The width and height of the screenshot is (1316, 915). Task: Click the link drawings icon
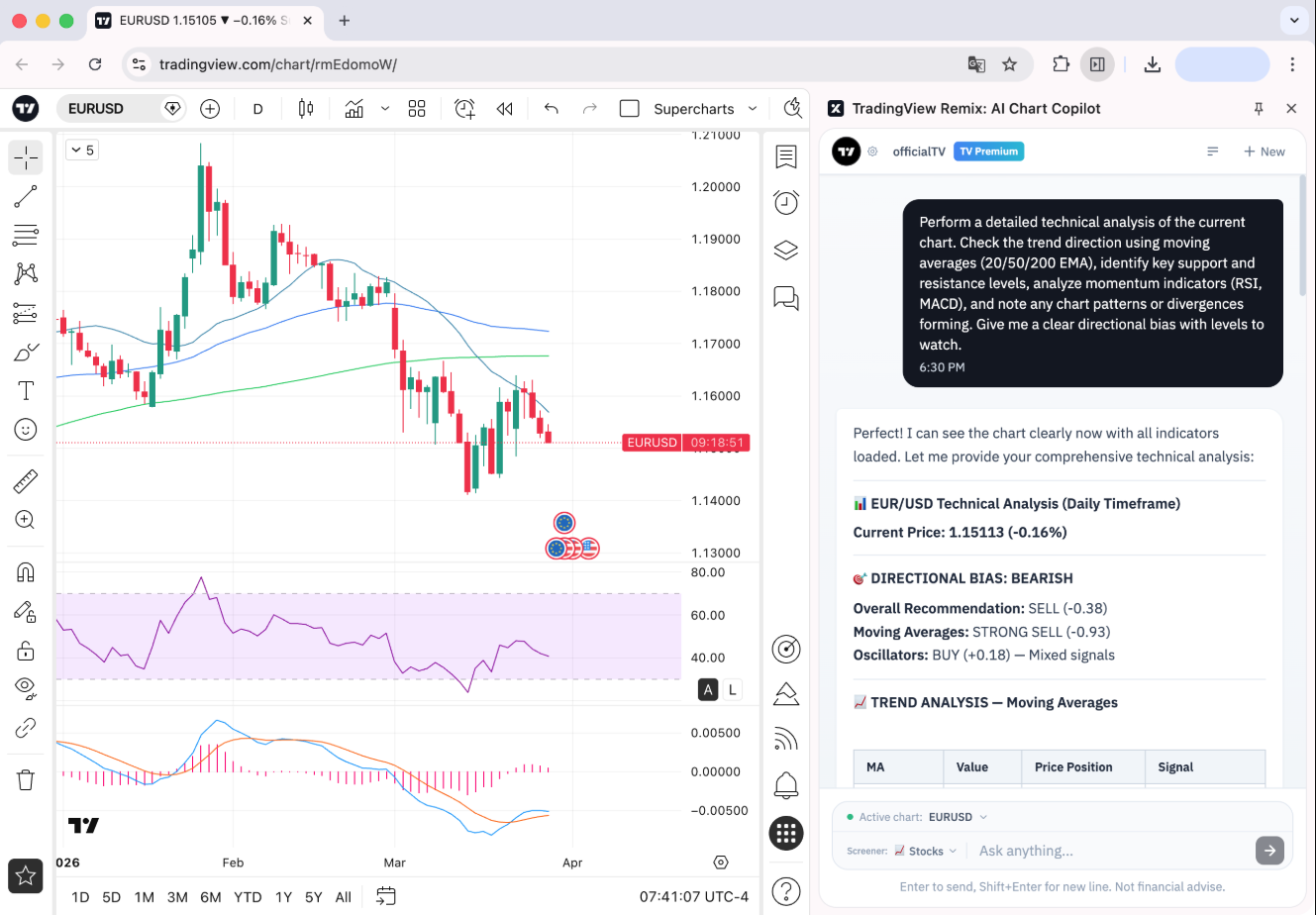pyautogui.click(x=26, y=728)
